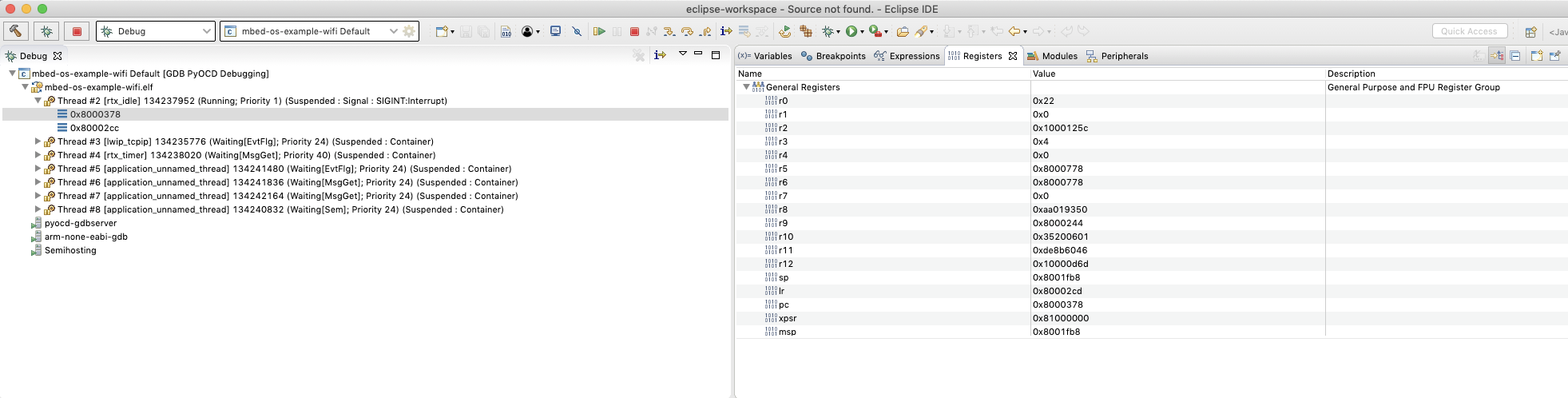Click Open New View icon in Registers
The height and width of the screenshot is (398, 1568).
[1537, 55]
